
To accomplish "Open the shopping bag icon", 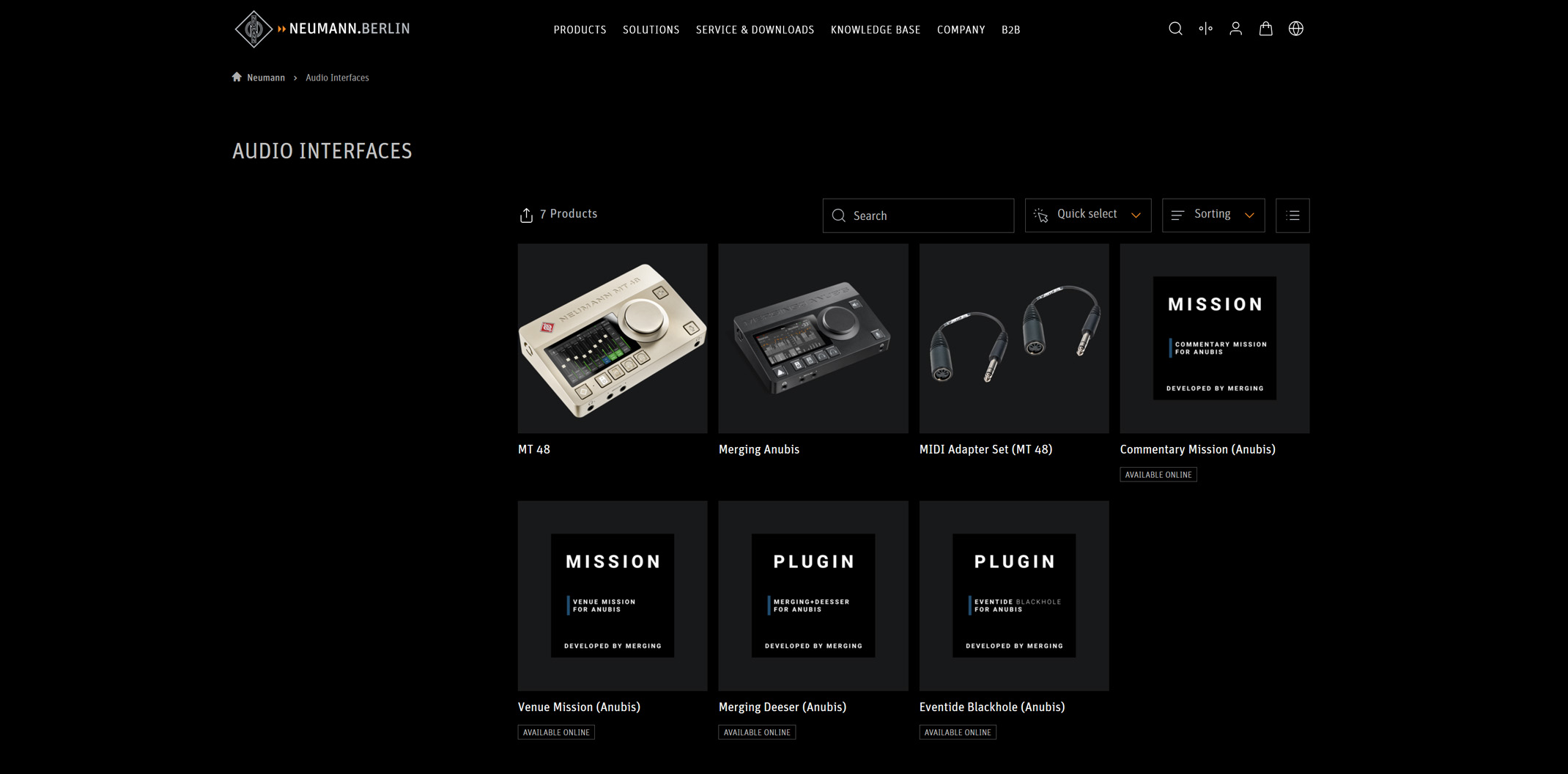I will [x=1265, y=29].
